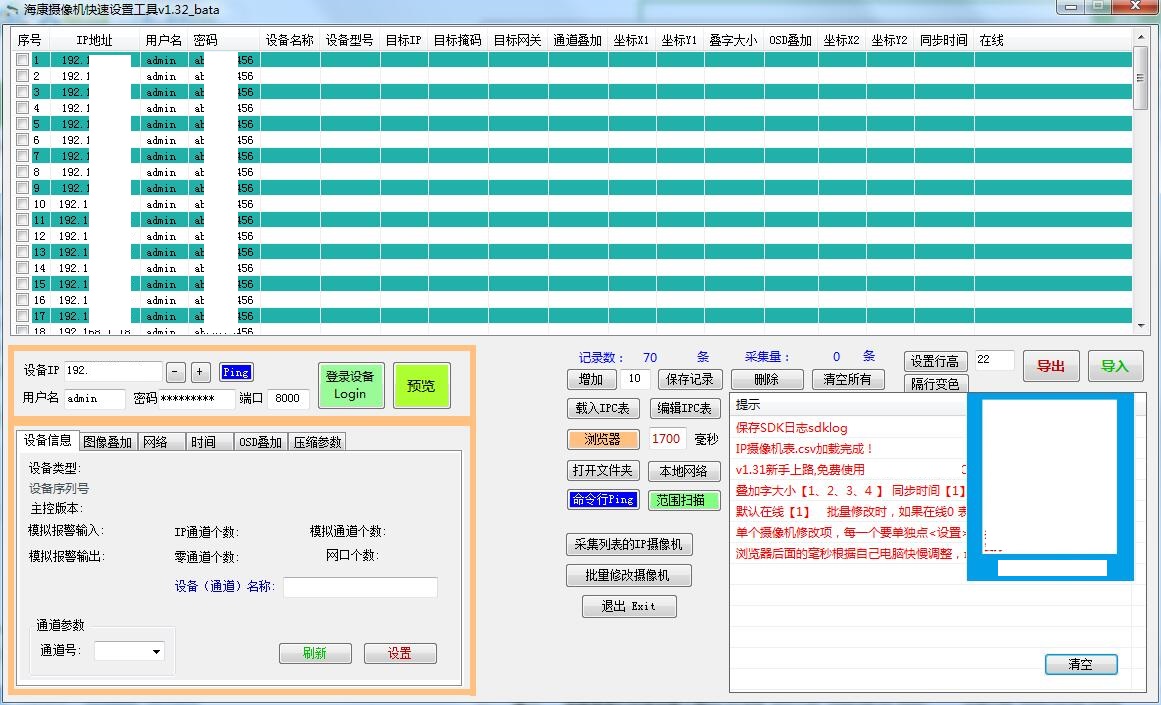Screen dimensions: 1161x705
Task: Click the green 范围扫描 range scan button
Action: 684,500
